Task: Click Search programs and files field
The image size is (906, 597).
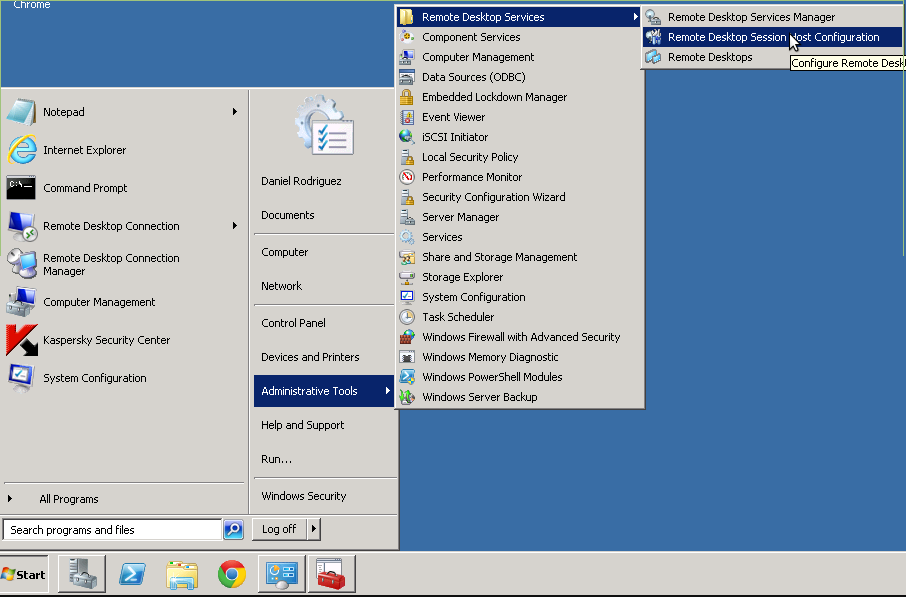Action: pos(113,529)
